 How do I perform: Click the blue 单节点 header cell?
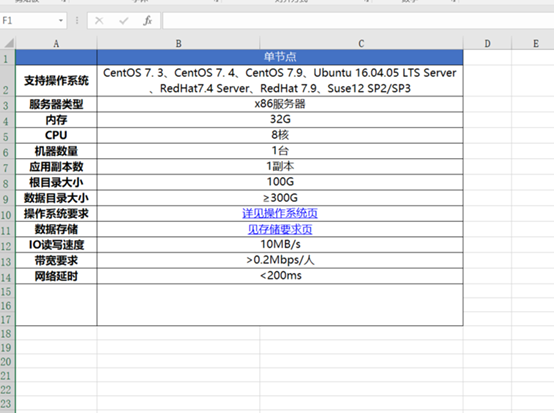click(280, 57)
